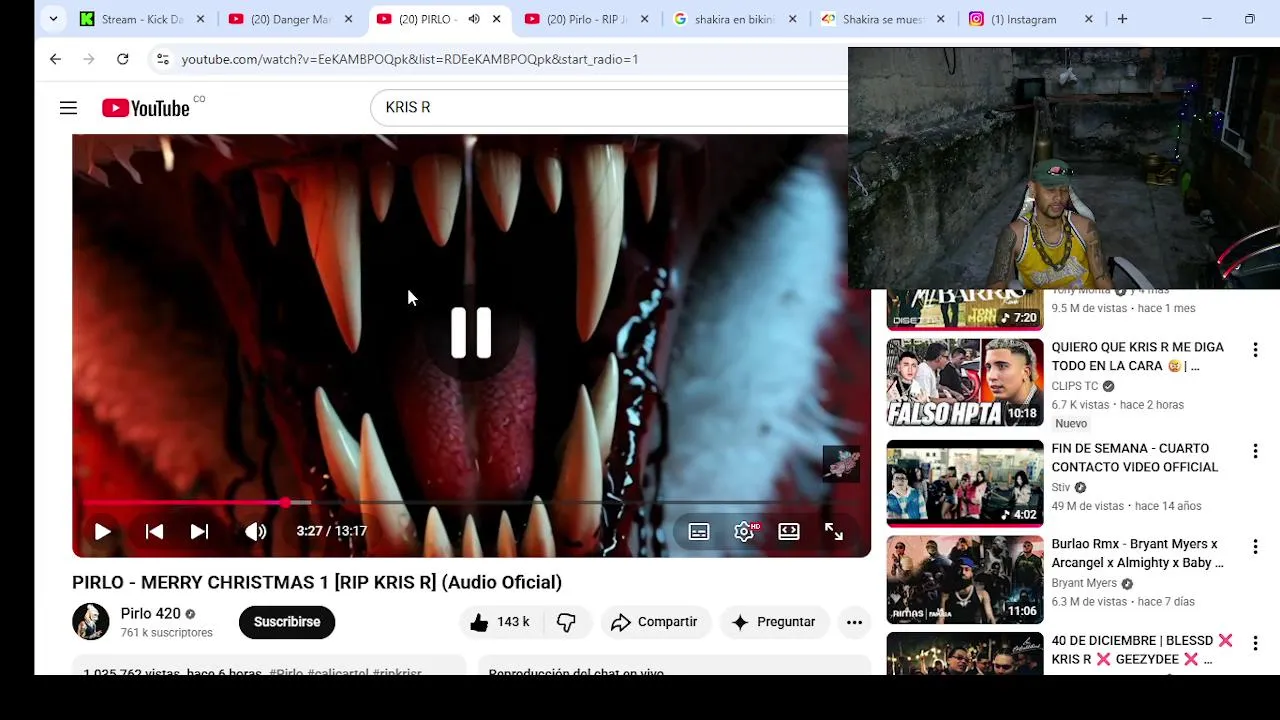Go back to the previous page

coord(55,59)
